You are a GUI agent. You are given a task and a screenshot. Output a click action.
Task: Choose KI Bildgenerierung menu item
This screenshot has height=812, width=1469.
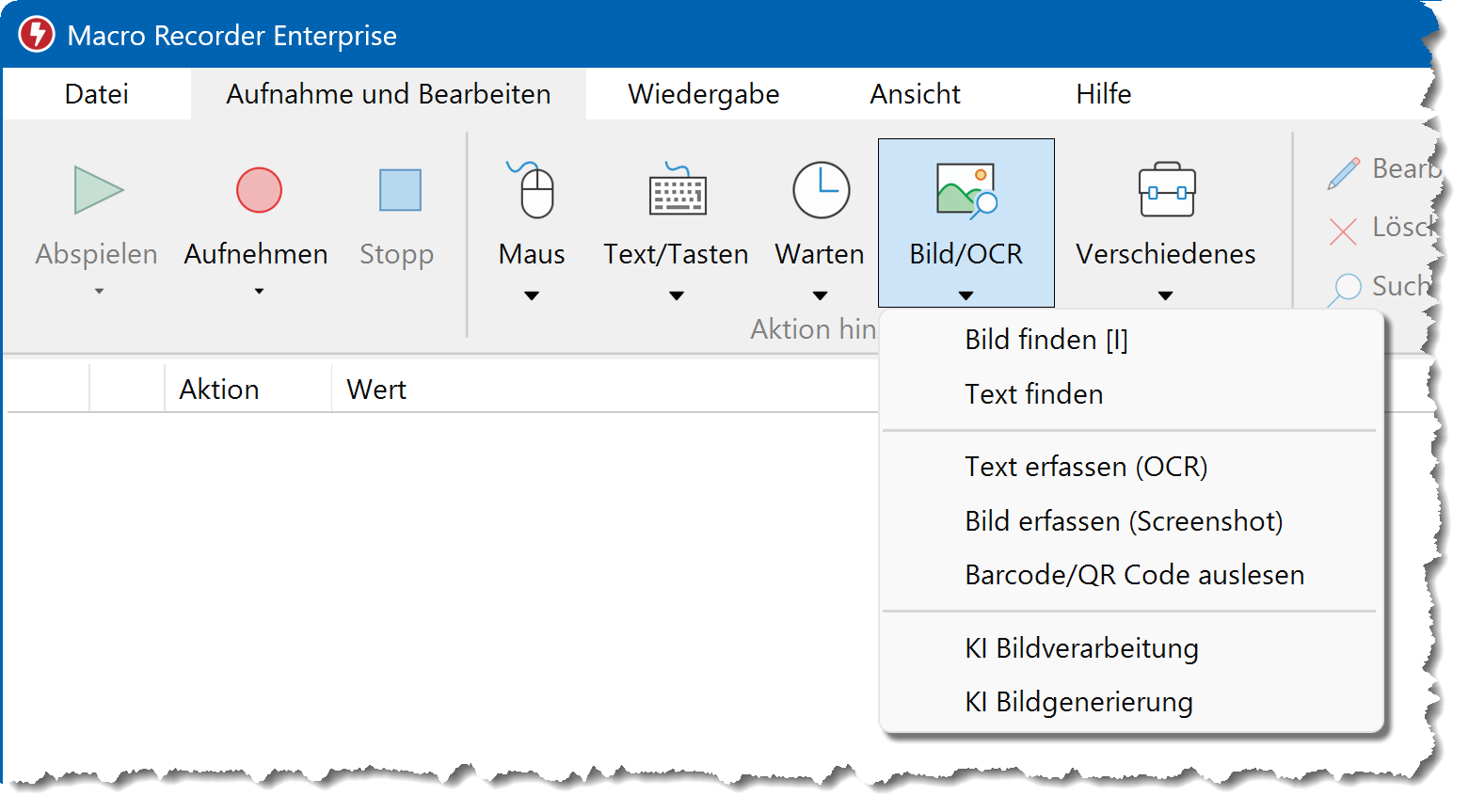click(x=1078, y=702)
